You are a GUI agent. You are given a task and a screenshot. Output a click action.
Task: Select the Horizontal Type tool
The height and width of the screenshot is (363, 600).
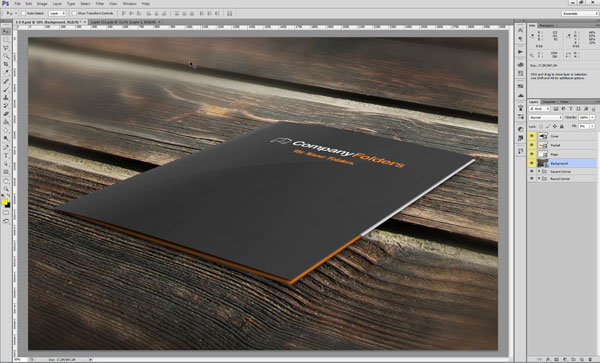point(6,155)
